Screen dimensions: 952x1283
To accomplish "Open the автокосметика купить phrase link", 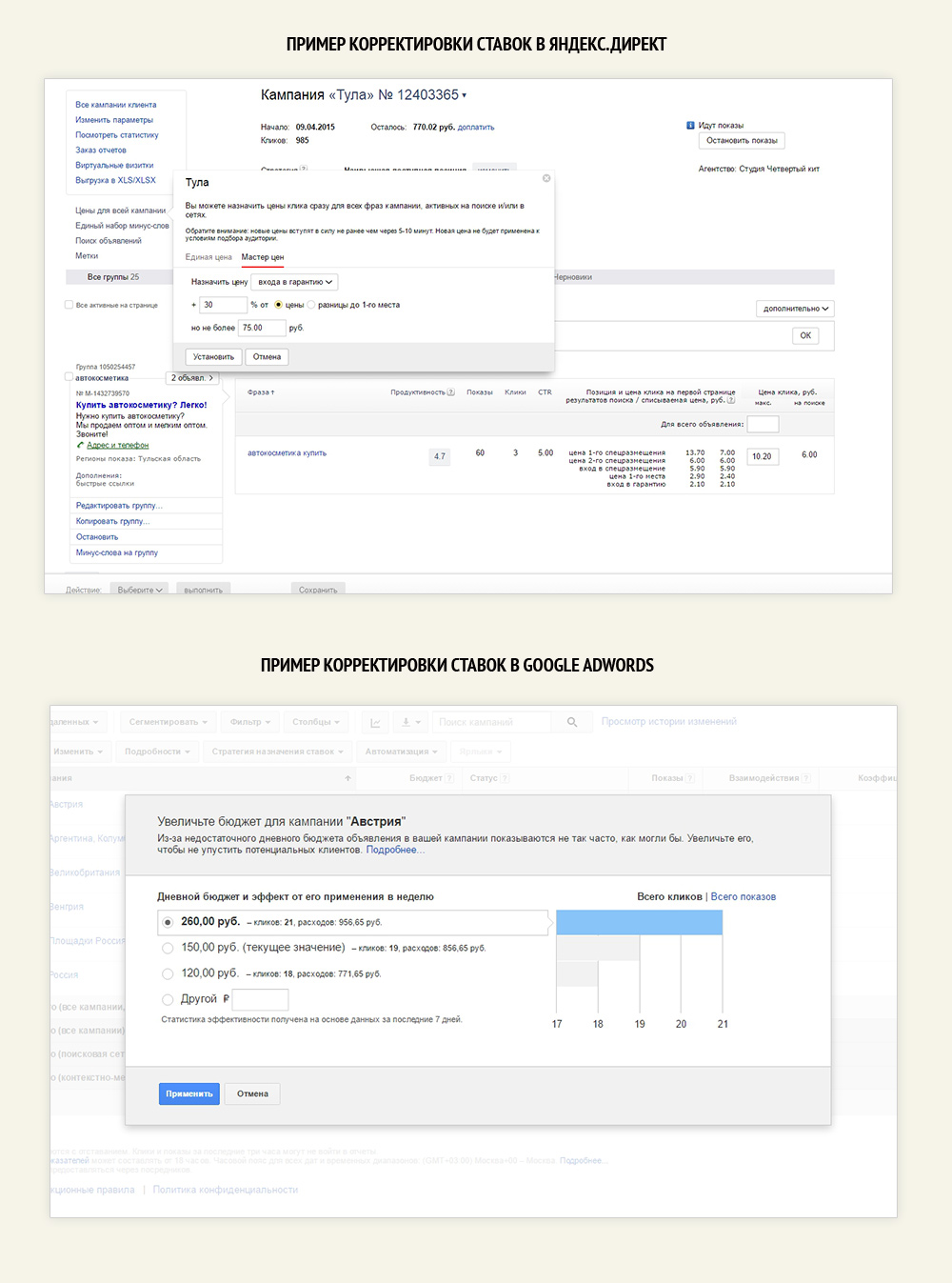I will pyautogui.click(x=287, y=453).
